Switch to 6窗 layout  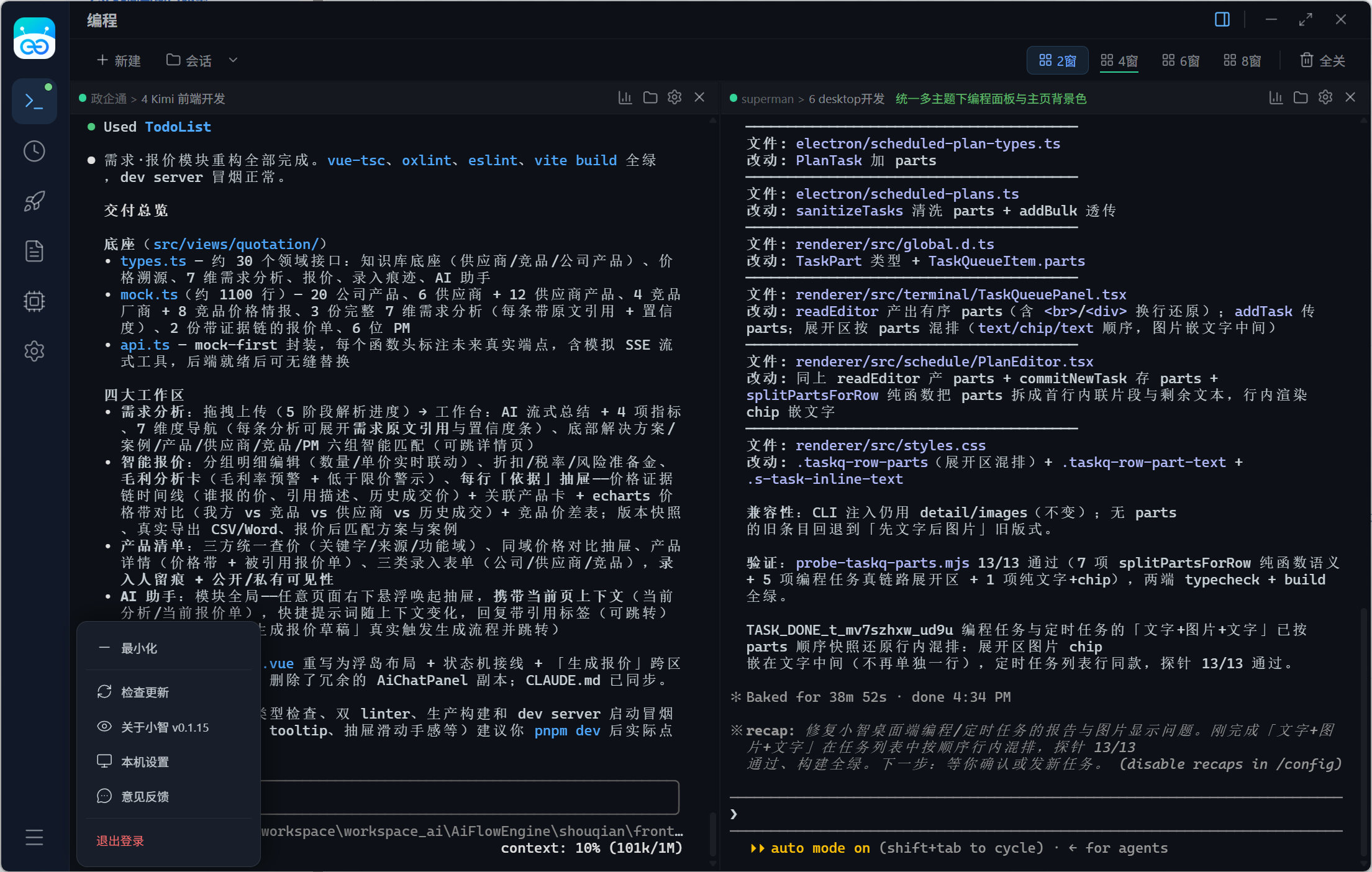pos(1181,60)
